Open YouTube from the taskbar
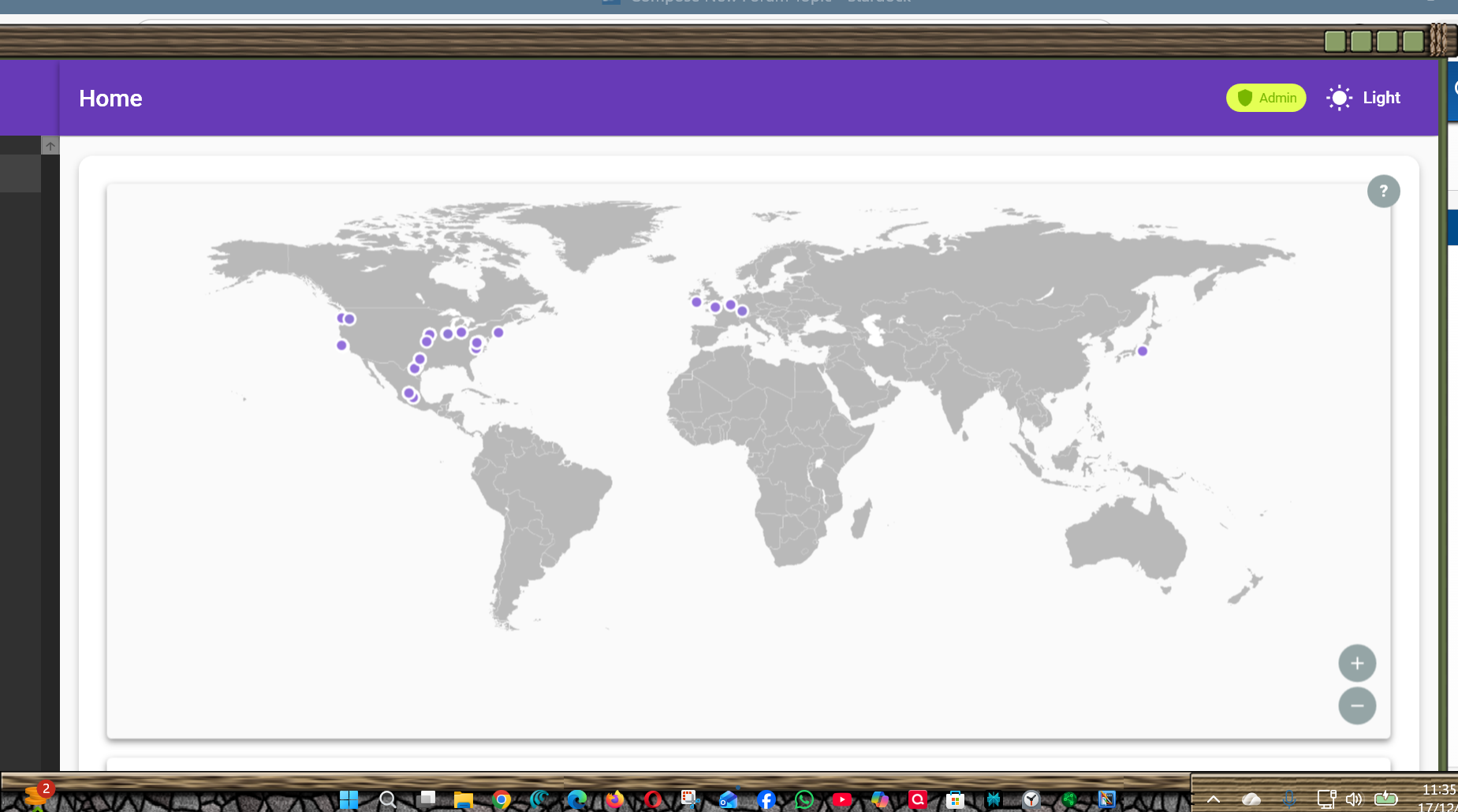The height and width of the screenshot is (812, 1458). tap(841, 799)
